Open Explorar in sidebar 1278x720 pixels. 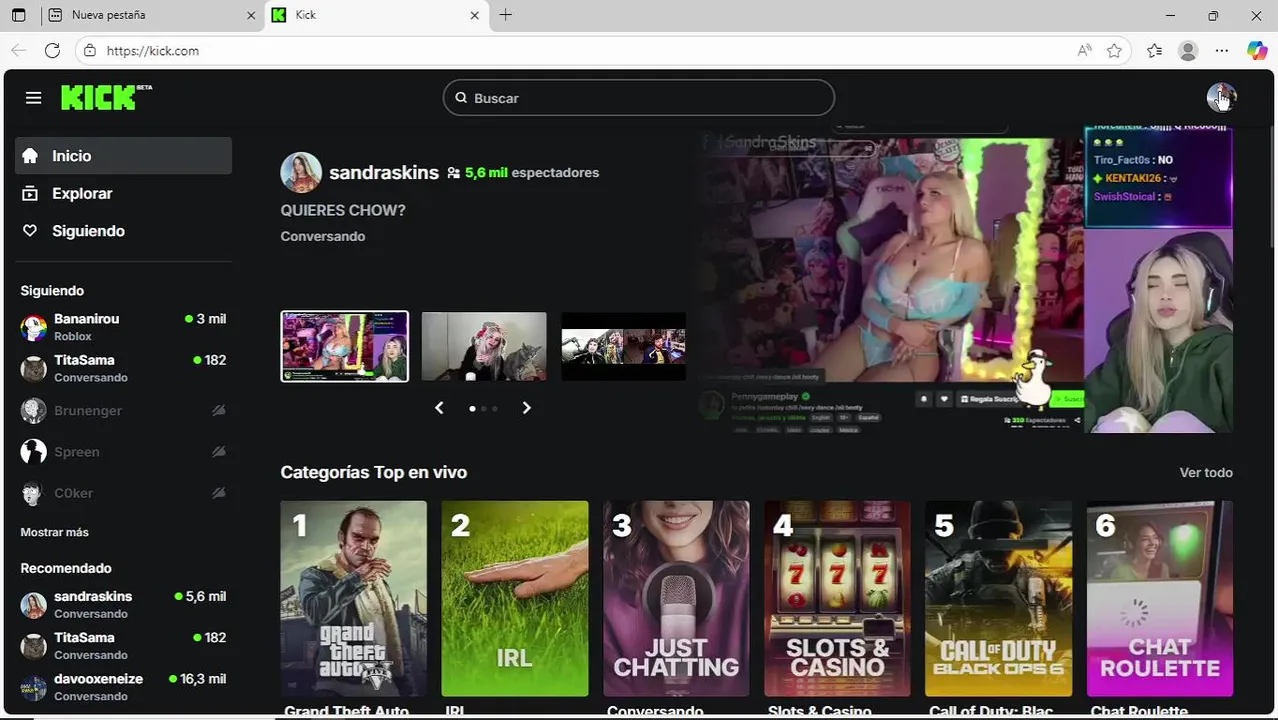pyautogui.click(x=123, y=193)
